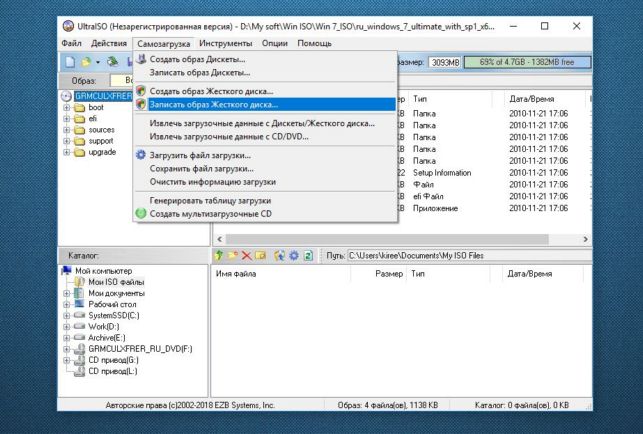Click the Open image folder icon
Screen dimensions: 643x434
[x=86, y=62]
